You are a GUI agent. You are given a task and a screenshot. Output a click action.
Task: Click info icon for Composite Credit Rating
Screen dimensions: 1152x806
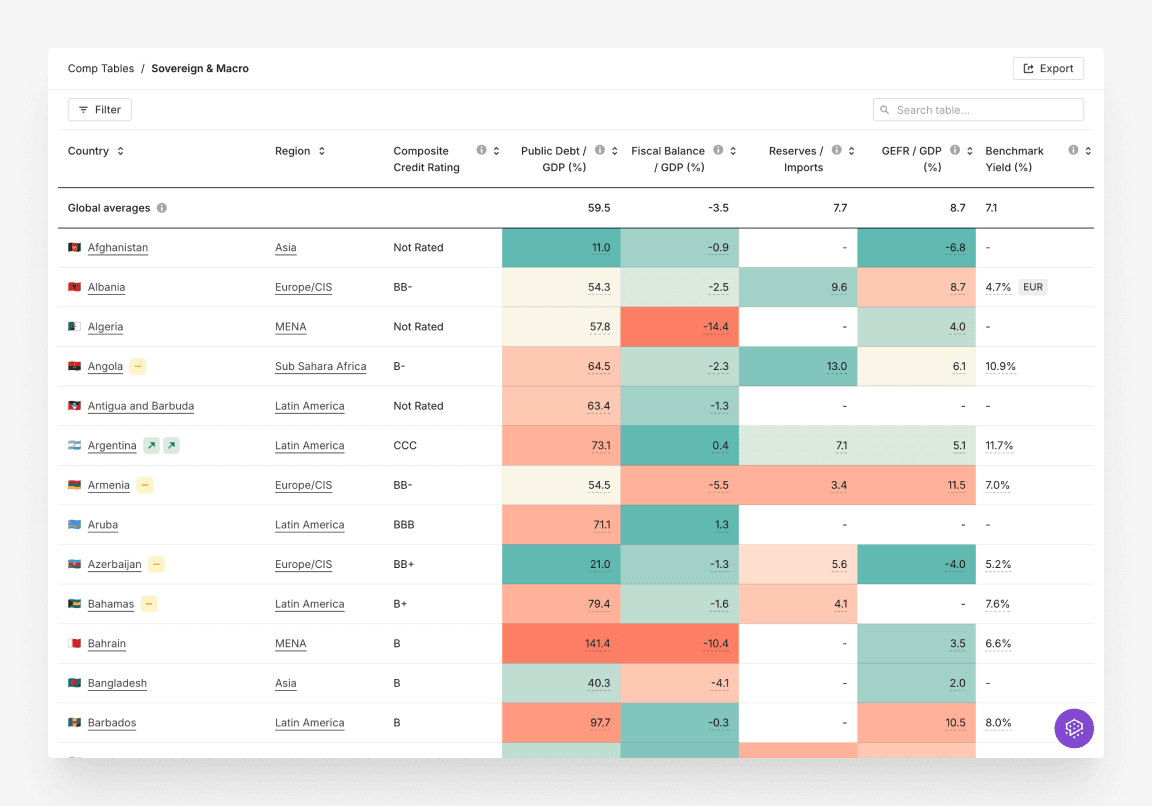coord(481,150)
